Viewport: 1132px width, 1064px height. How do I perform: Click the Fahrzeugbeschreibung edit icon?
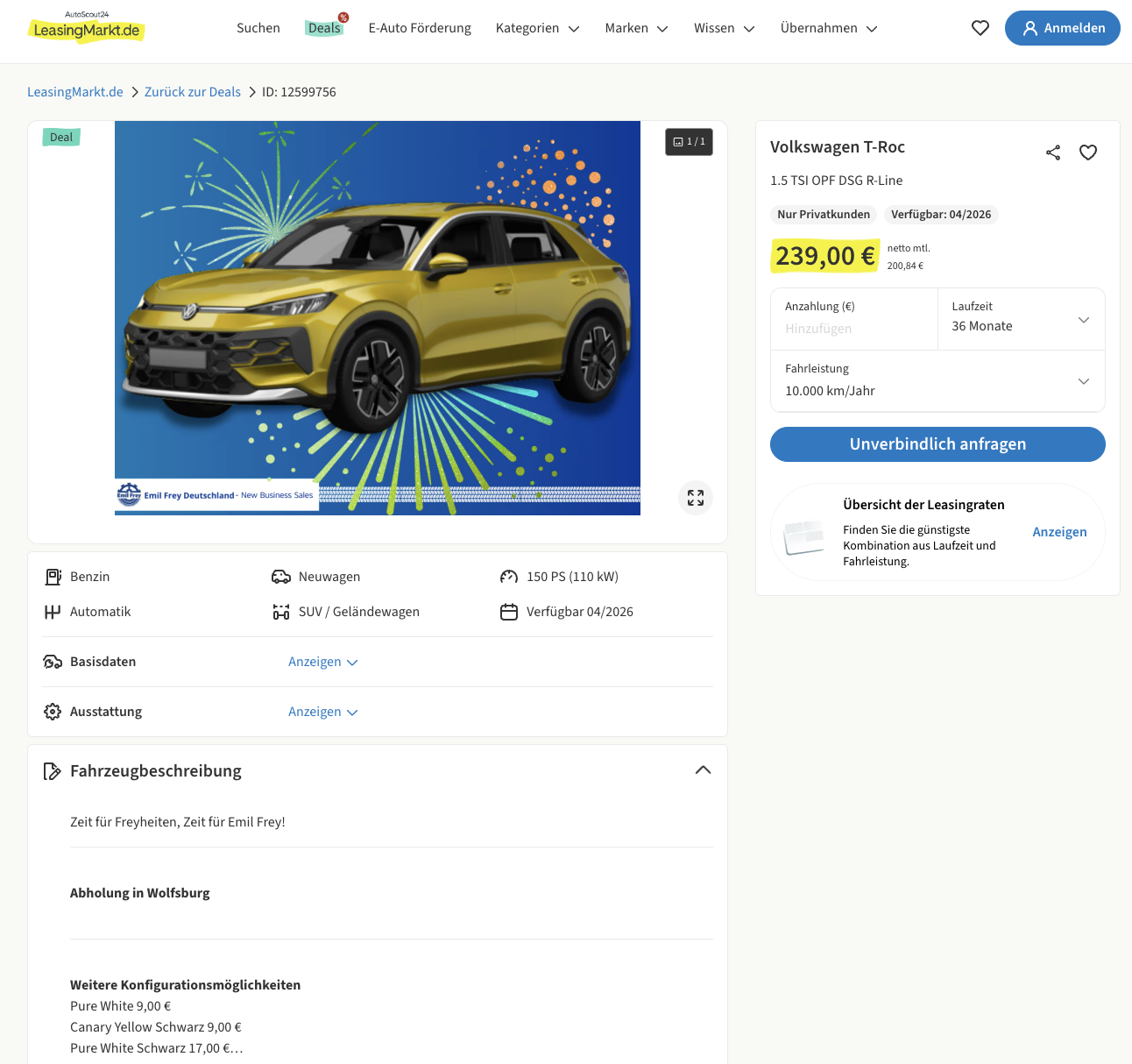[53, 771]
